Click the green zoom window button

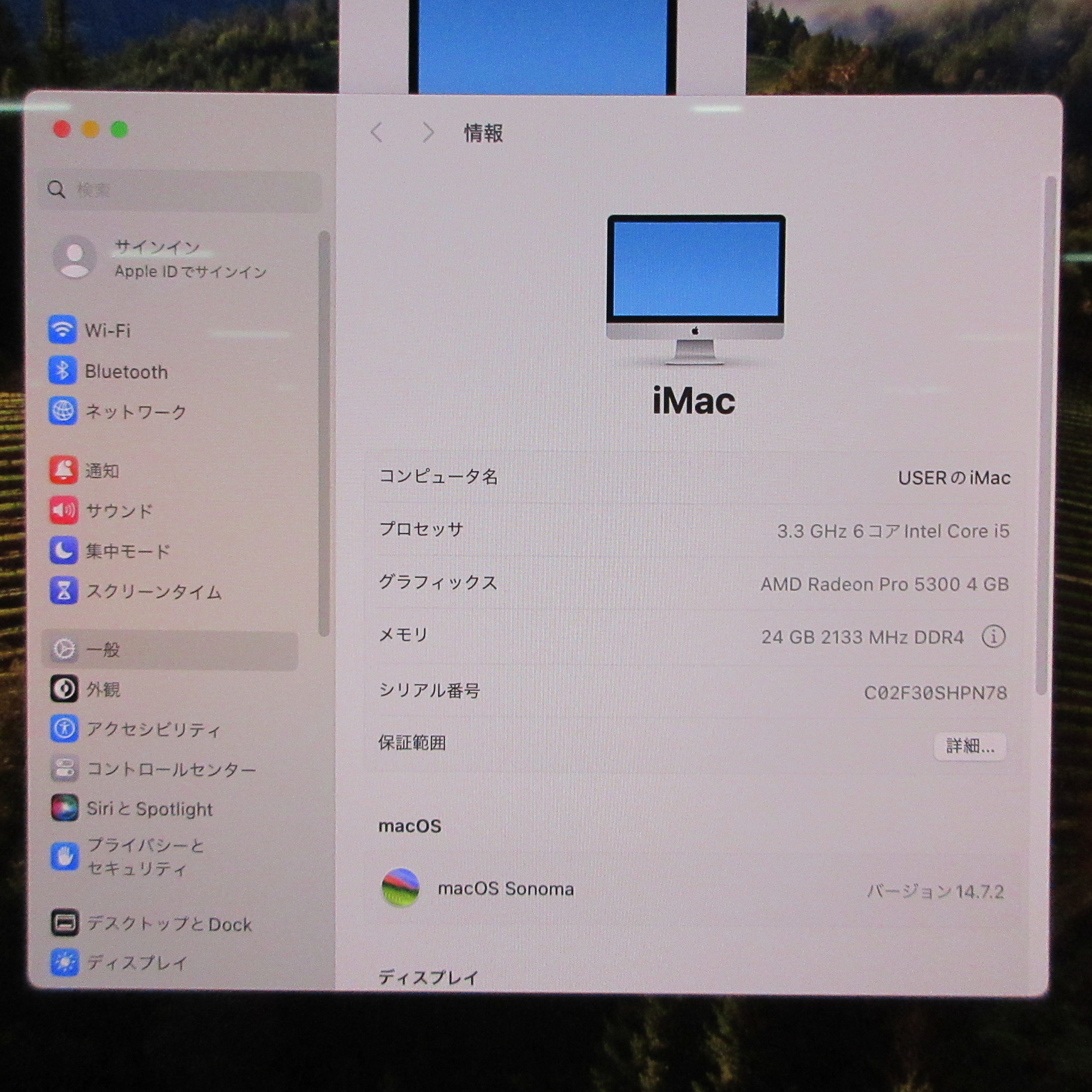point(119,129)
